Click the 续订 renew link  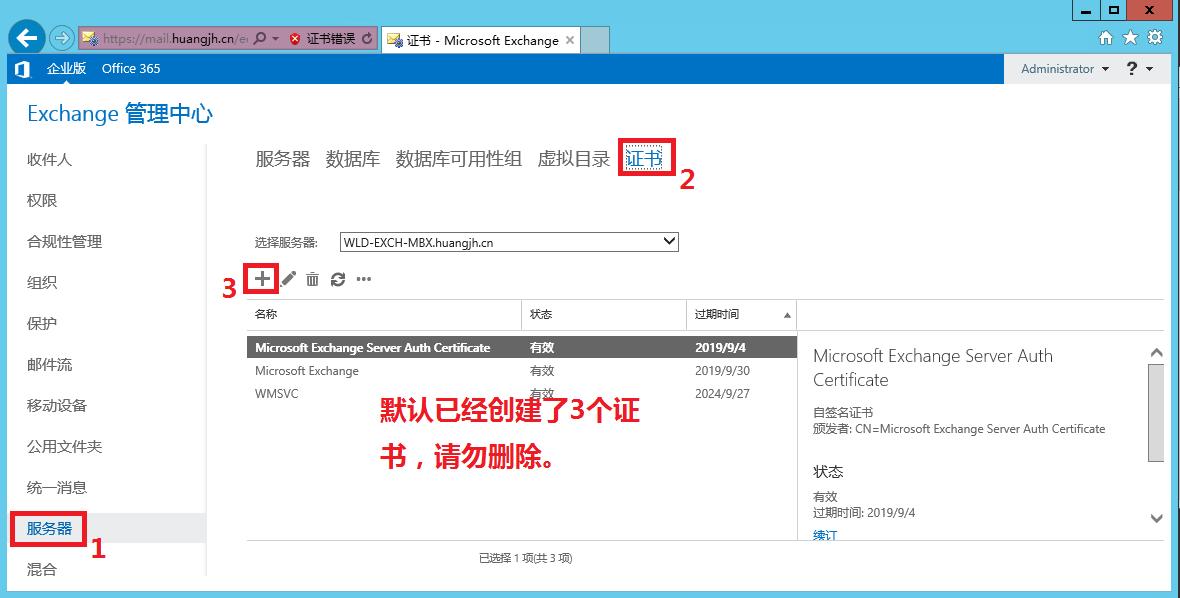click(825, 536)
